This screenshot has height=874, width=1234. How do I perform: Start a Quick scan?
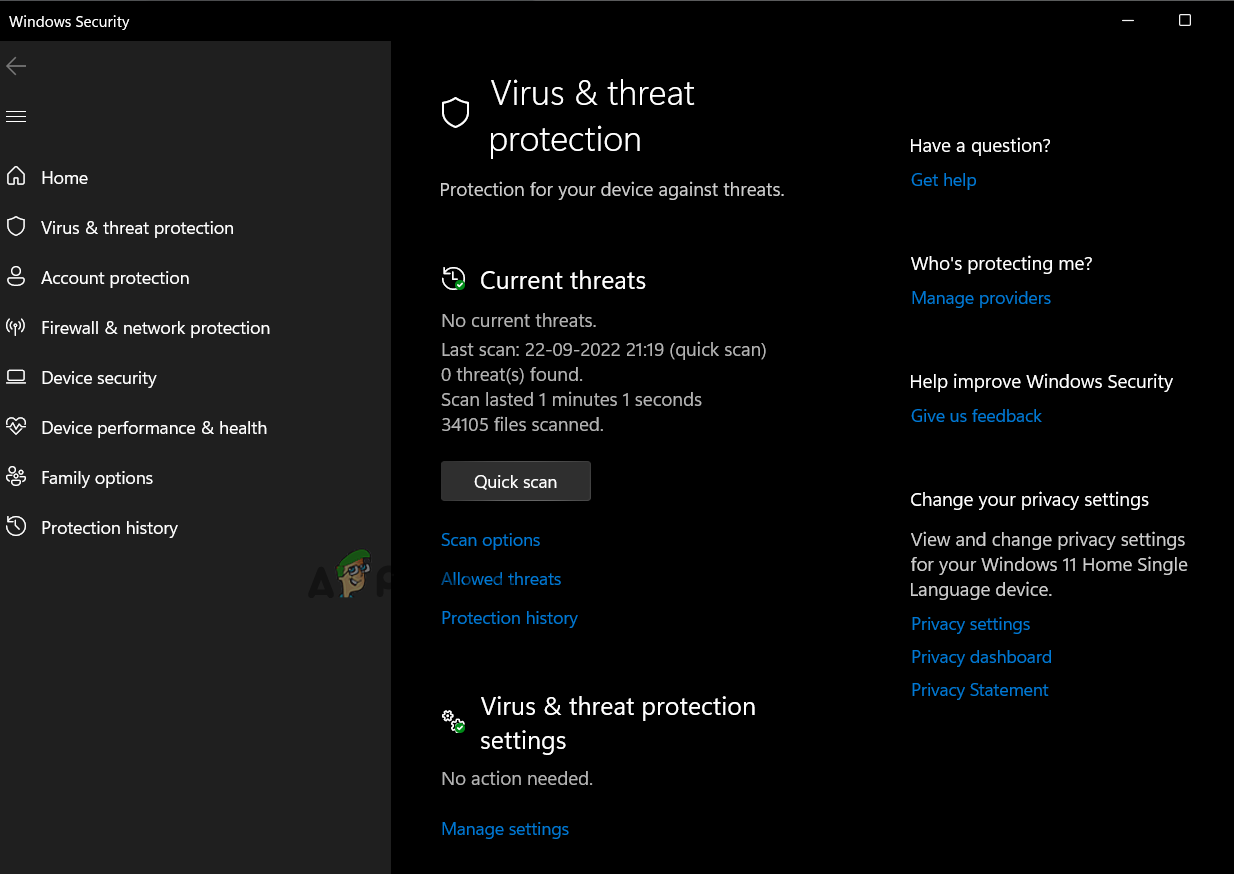(515, 481)
